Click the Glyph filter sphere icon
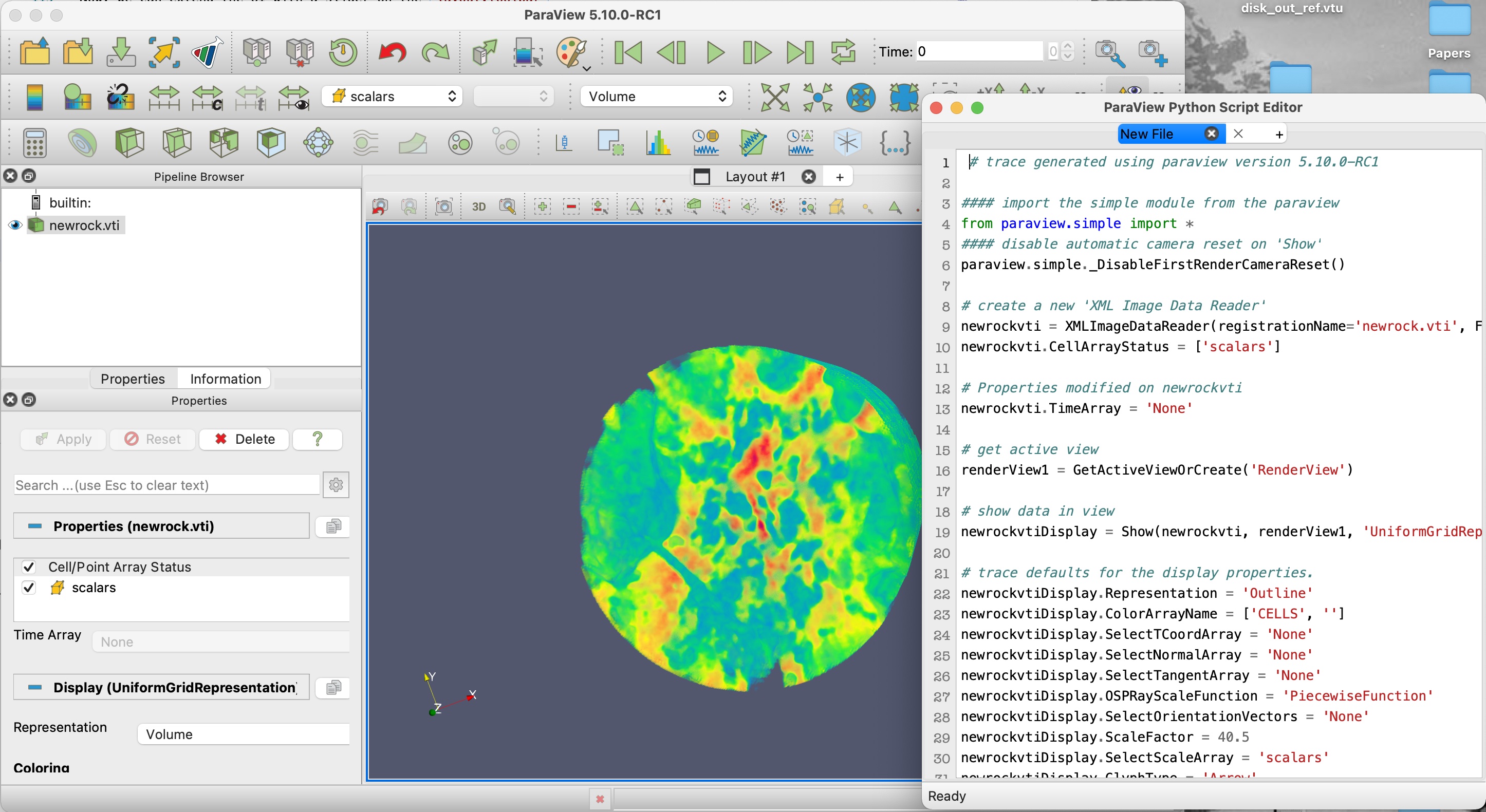Screen dimensions: 1486x812 [x=319, y=142]
